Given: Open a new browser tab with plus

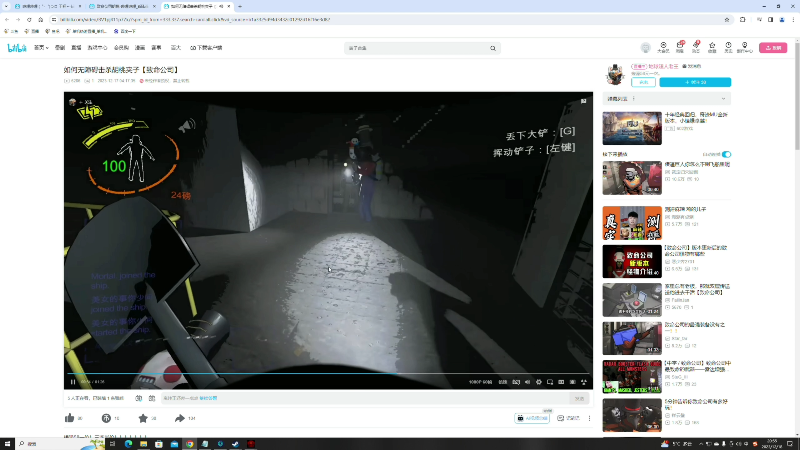Looking at the screenshot, I should pos(240,6).
